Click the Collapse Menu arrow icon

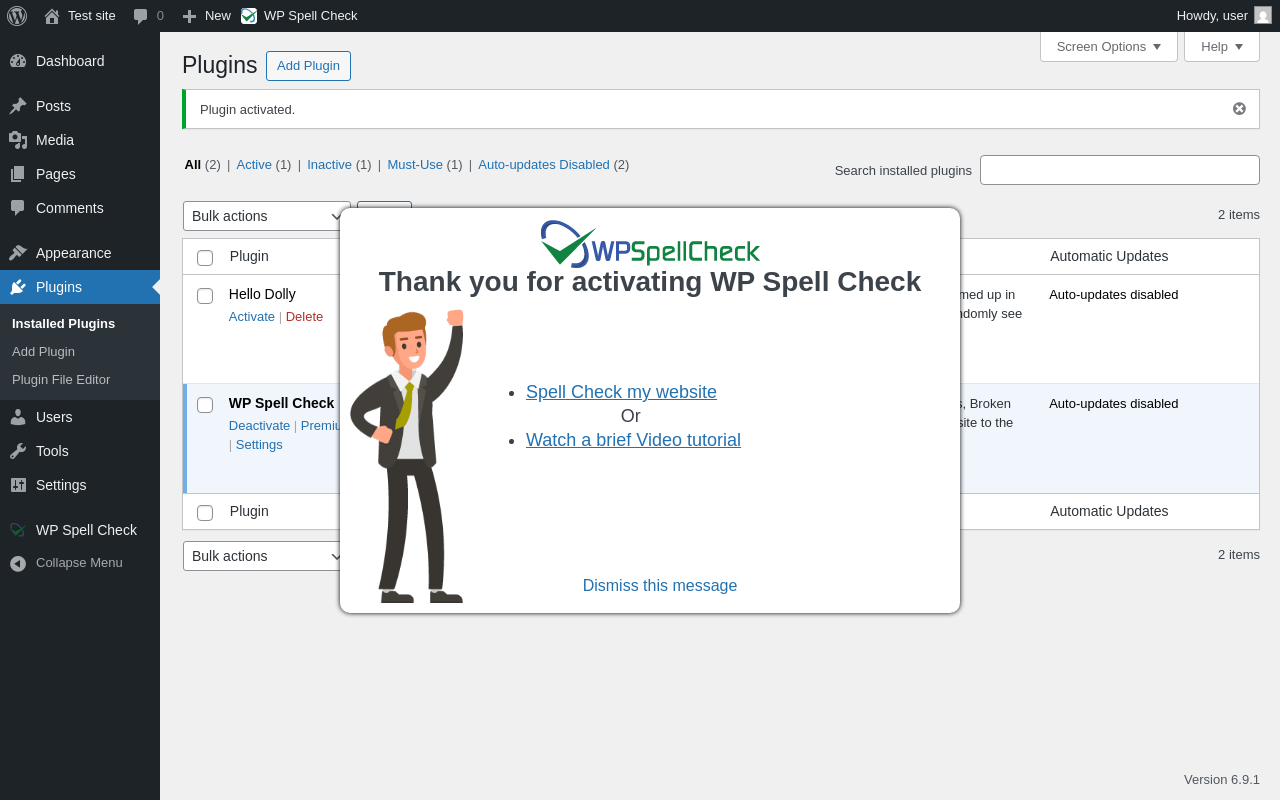tap(18, 563)
